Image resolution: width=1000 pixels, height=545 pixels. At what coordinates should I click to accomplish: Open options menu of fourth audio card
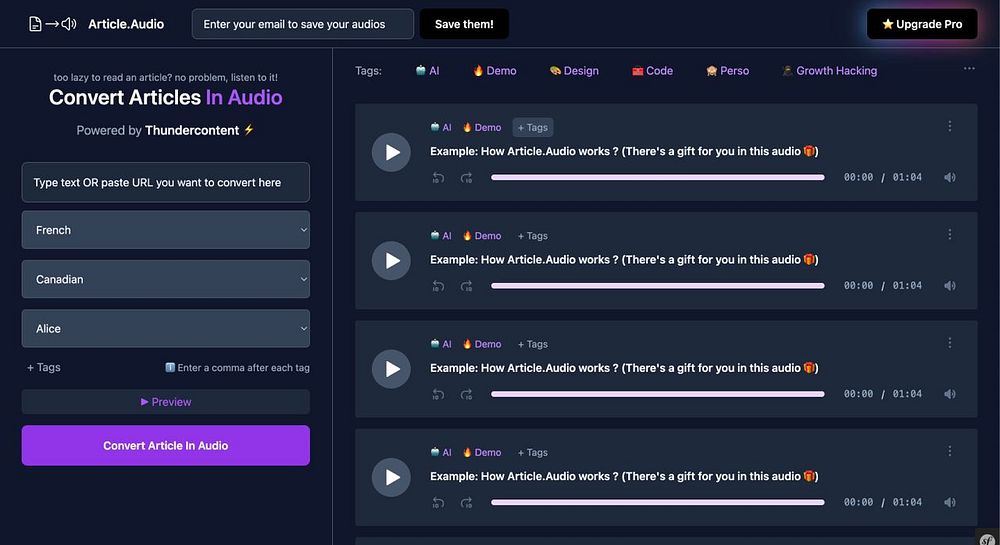point(950,451)
